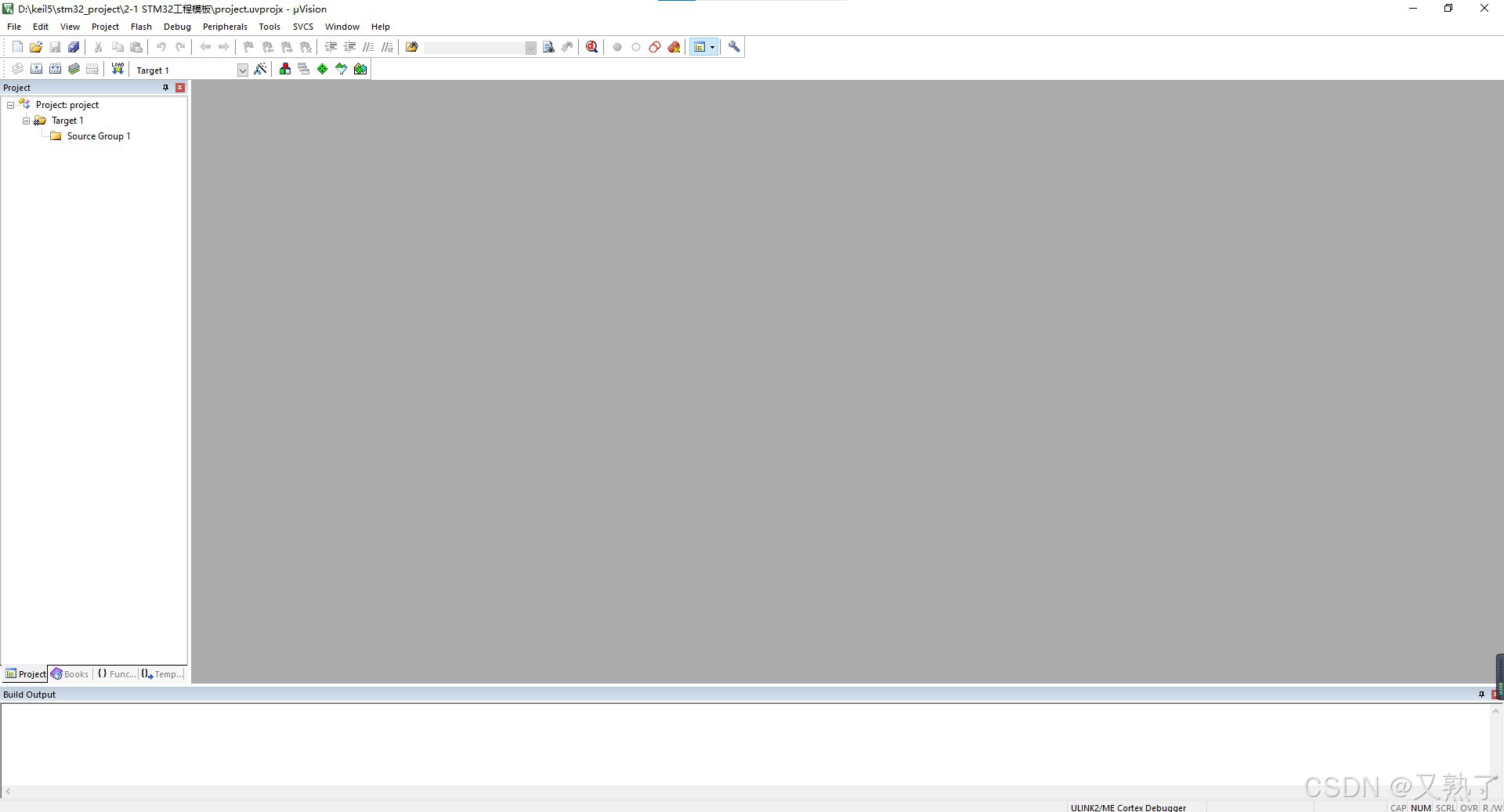Open the Peripherals menu

coord(225,27)
